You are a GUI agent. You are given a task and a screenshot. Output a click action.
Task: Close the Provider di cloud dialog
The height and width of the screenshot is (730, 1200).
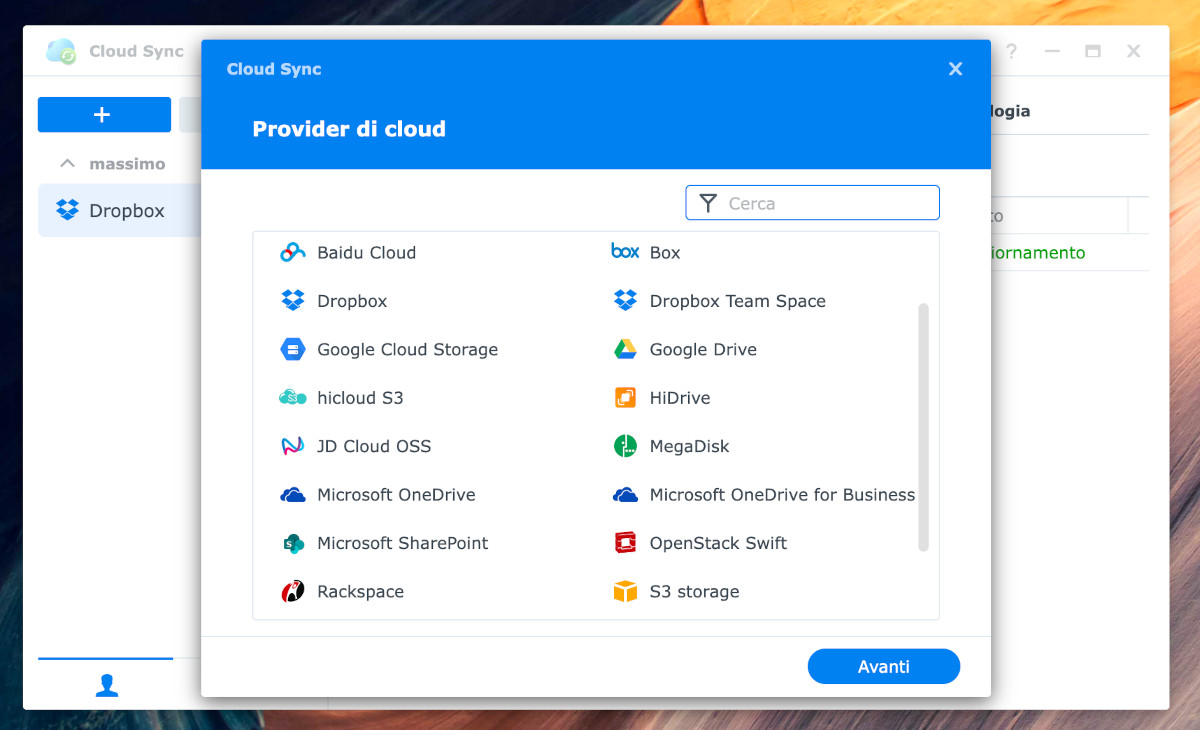(x=955, y=69)
